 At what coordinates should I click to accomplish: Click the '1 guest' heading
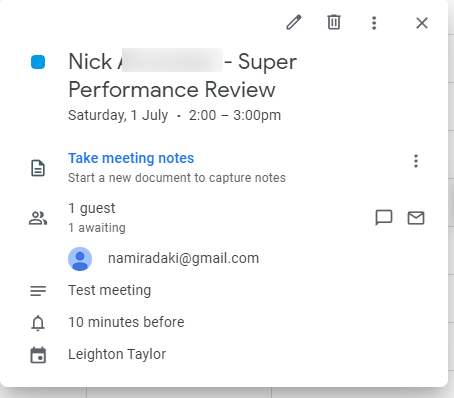click(92, 208)
